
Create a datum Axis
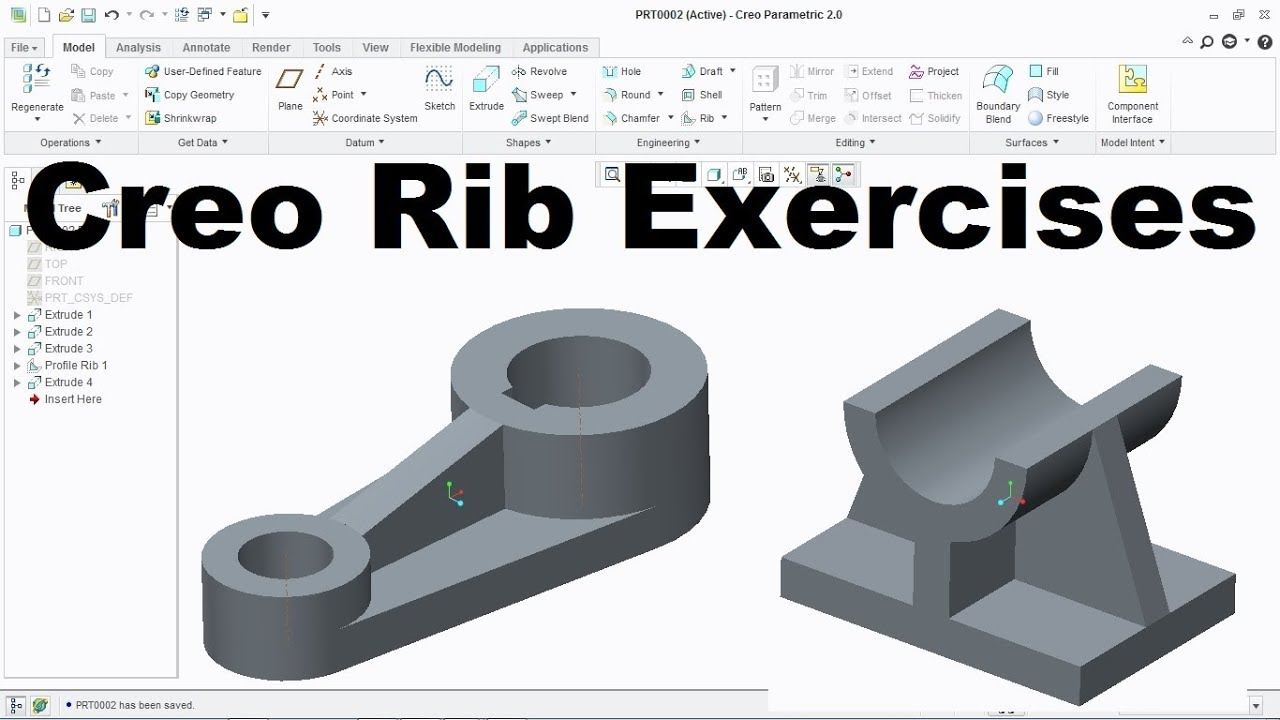click(x=333, y=71)
